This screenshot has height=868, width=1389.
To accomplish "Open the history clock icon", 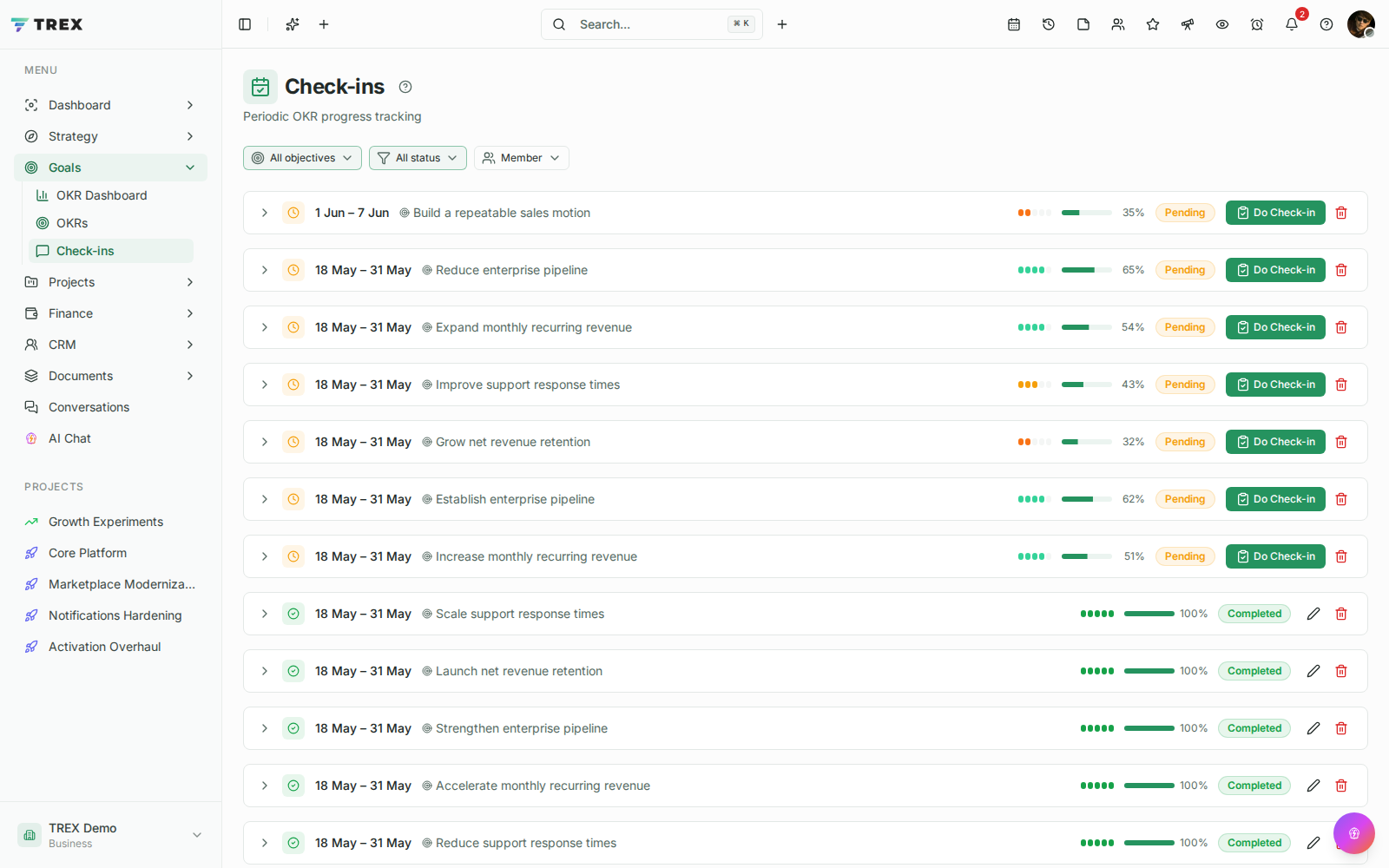I will (x=1049, y=24).
